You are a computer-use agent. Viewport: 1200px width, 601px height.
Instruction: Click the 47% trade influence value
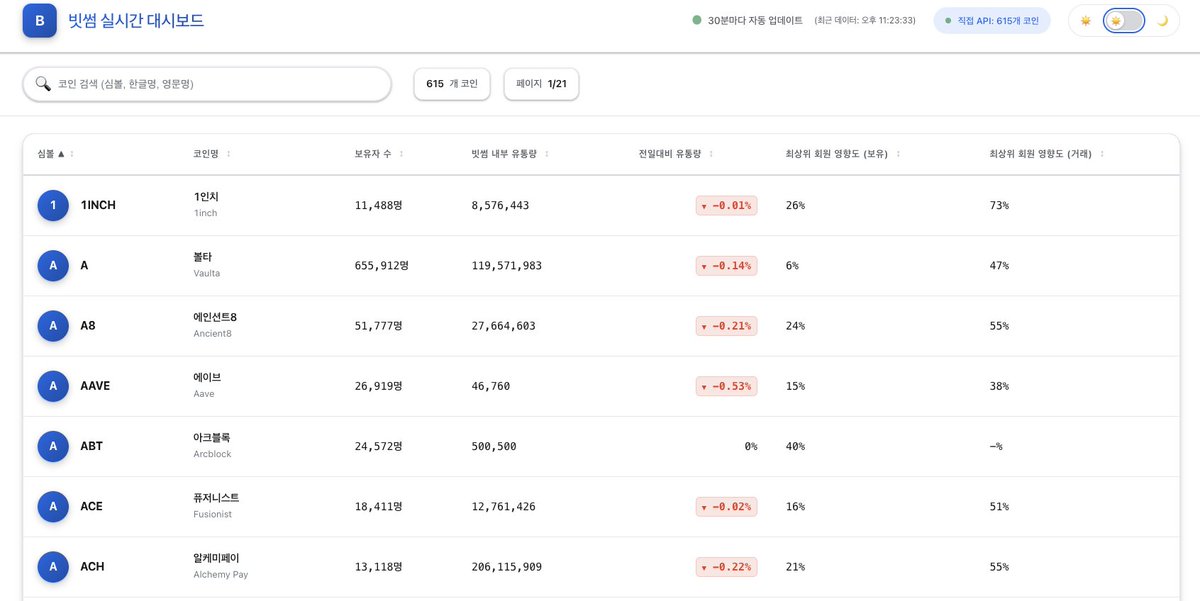[x=999, y=265]
